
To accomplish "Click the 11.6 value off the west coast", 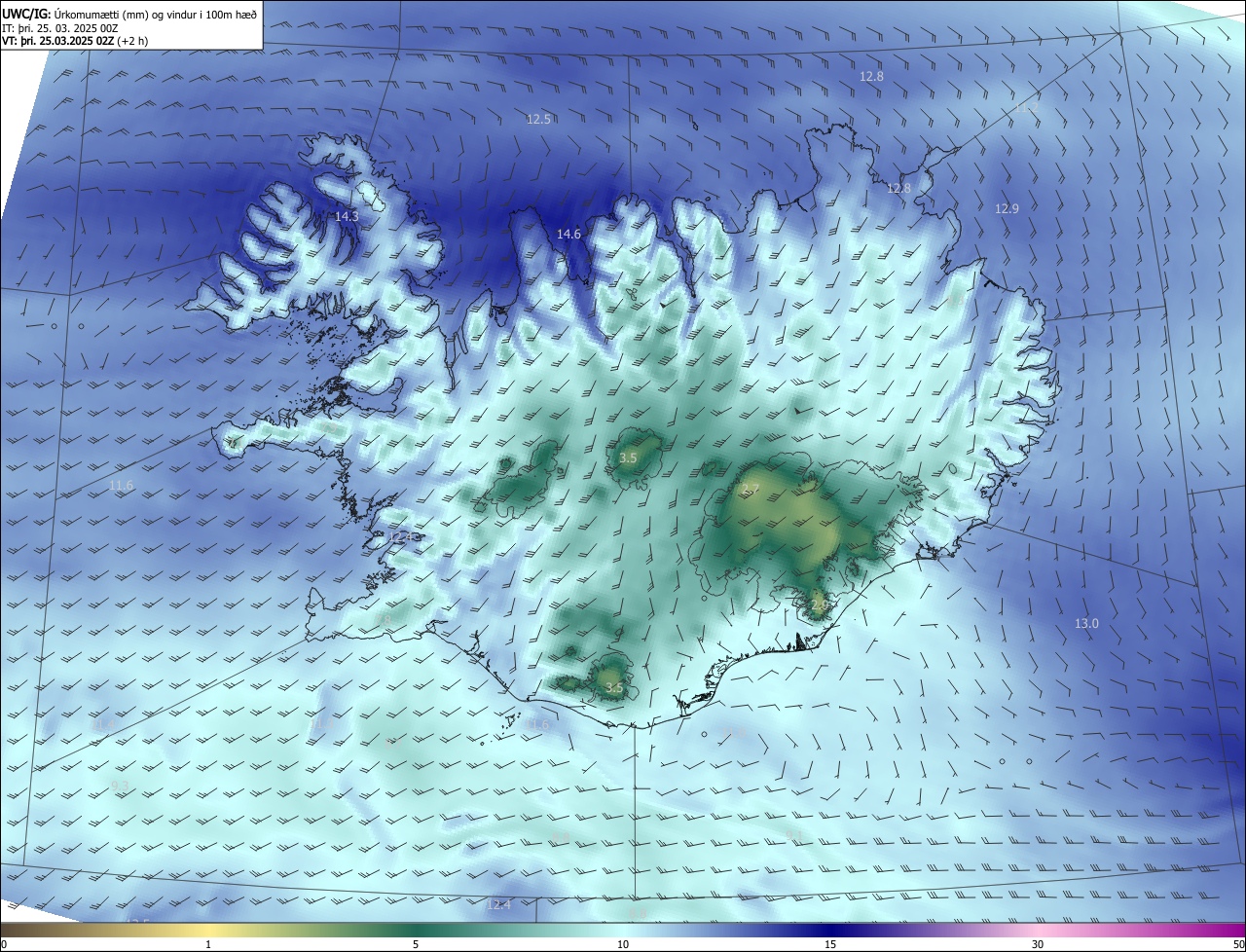I will point(121,485).
